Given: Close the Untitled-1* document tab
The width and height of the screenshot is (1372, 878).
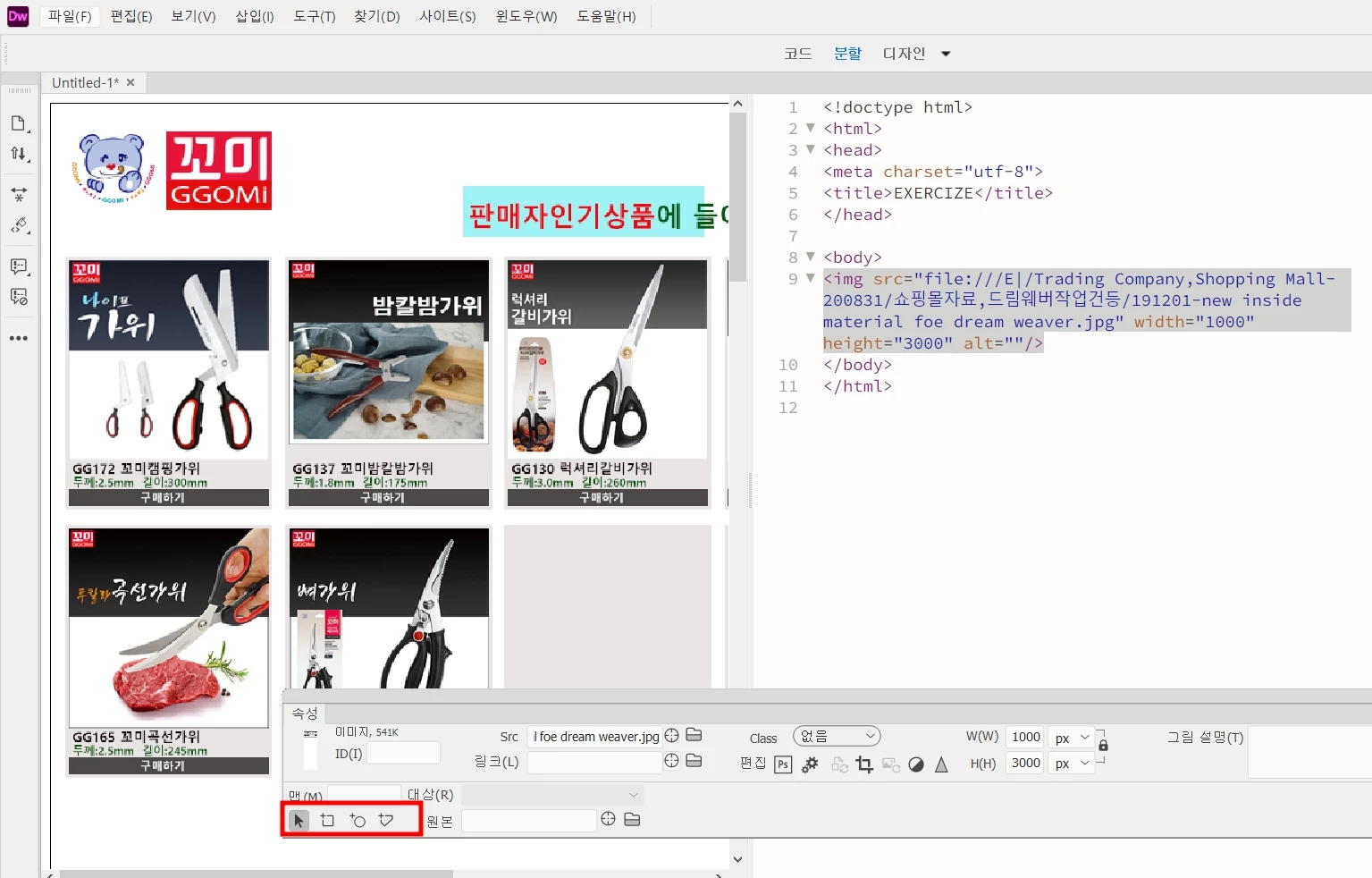Looking at the screenshot, I should pyautogui.click(x=130, y=82).
